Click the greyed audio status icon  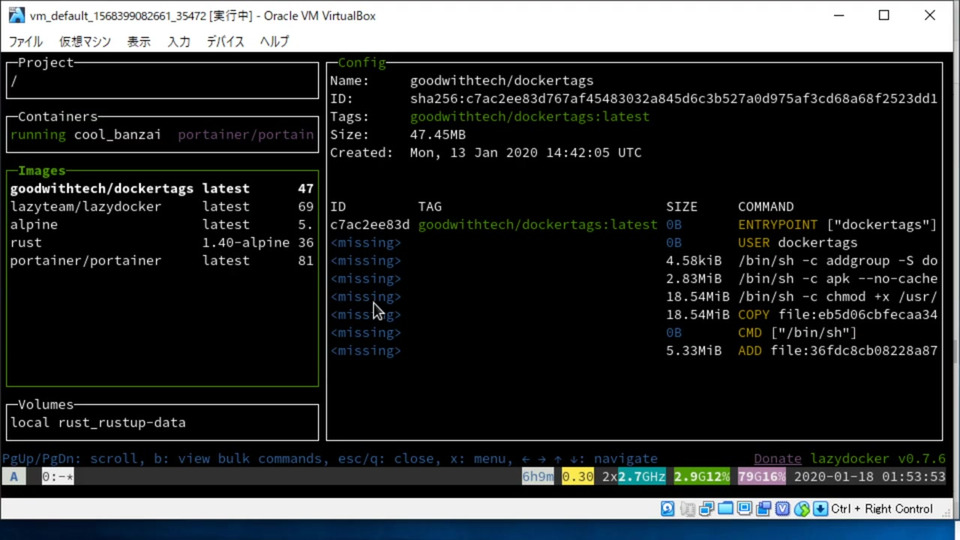687,509
